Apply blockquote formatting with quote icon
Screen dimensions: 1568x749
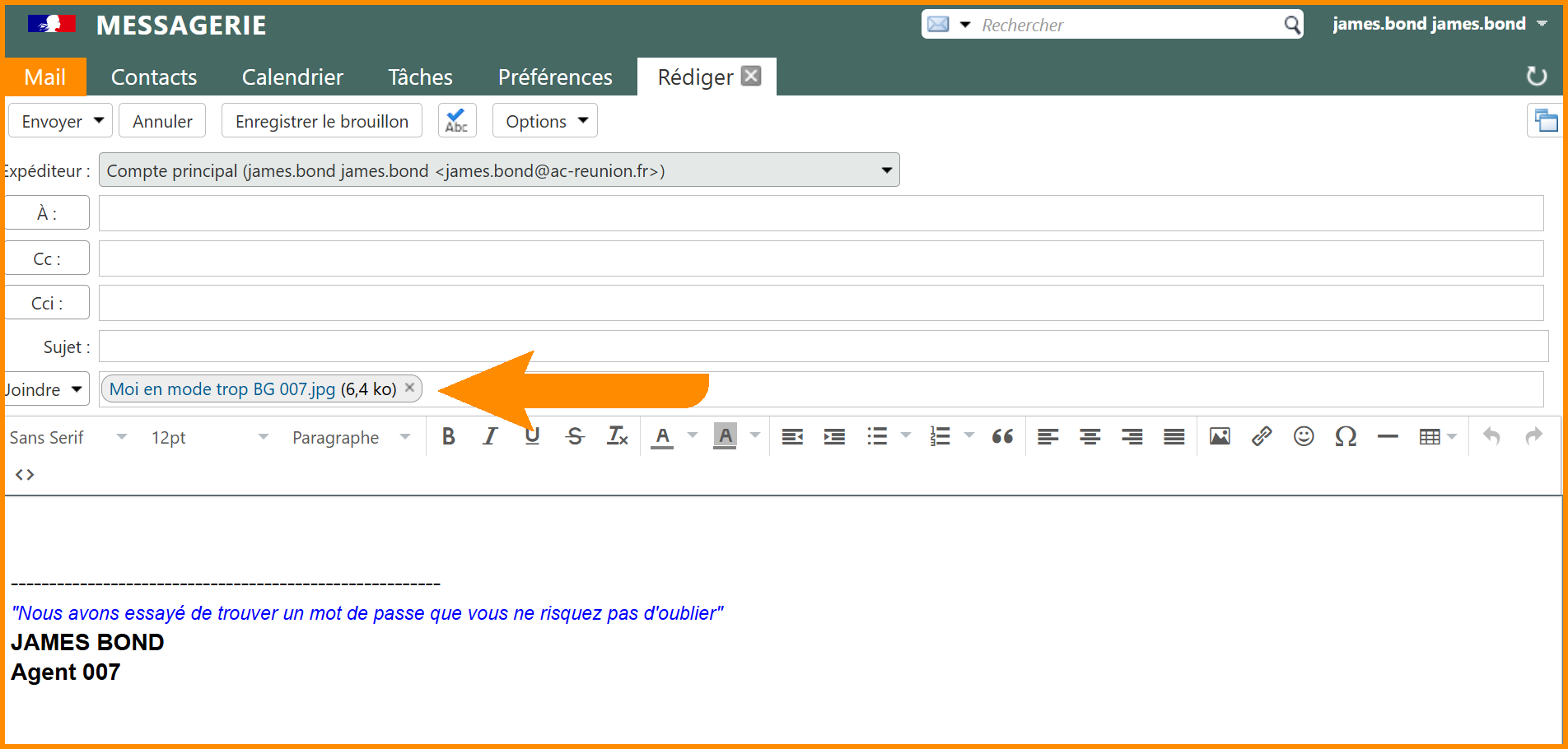[1002, 436]
